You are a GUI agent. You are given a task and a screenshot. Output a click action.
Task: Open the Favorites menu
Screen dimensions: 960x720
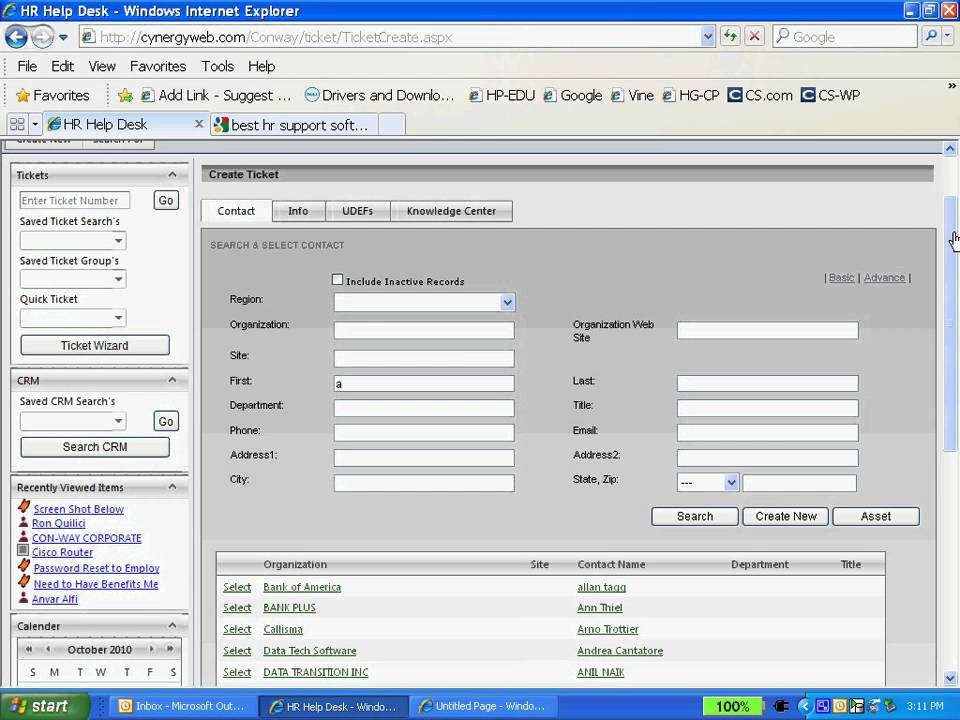(158, 66)
